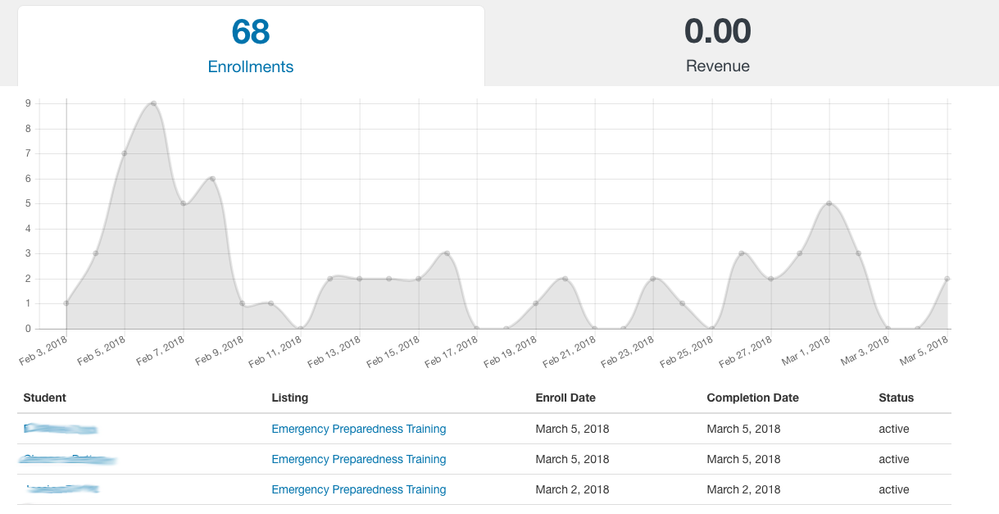Click the chart peak point at 9 enrollments

pyautogui.click(x=153, y=103)
